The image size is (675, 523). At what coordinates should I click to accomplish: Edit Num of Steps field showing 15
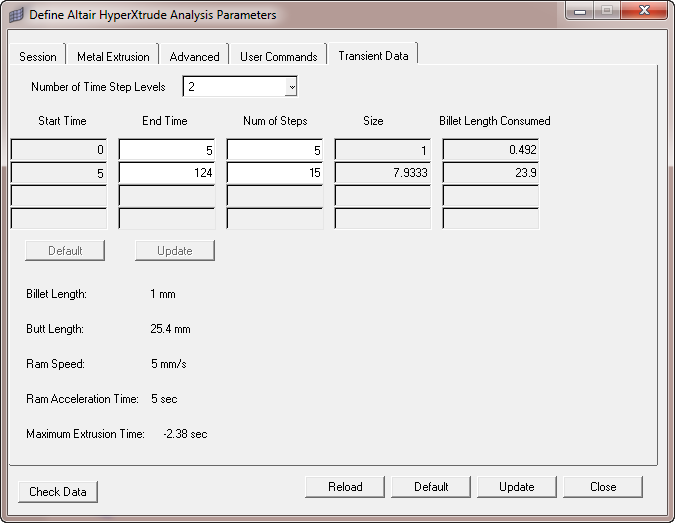pyautogui.click(x=274, y=172)
